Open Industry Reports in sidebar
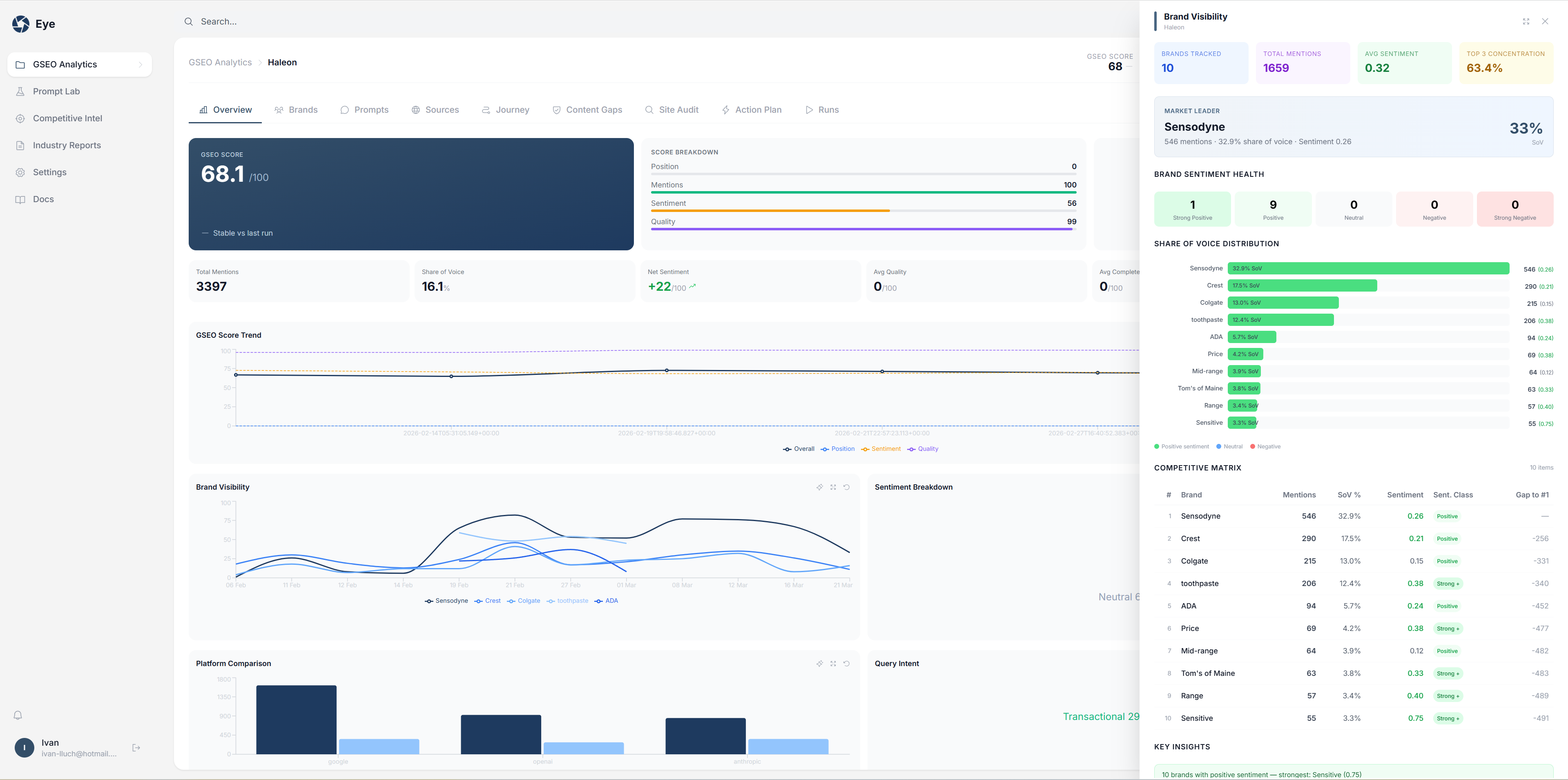The width and height of the screenshot is (1568, 780). click(x=67, y=145)
